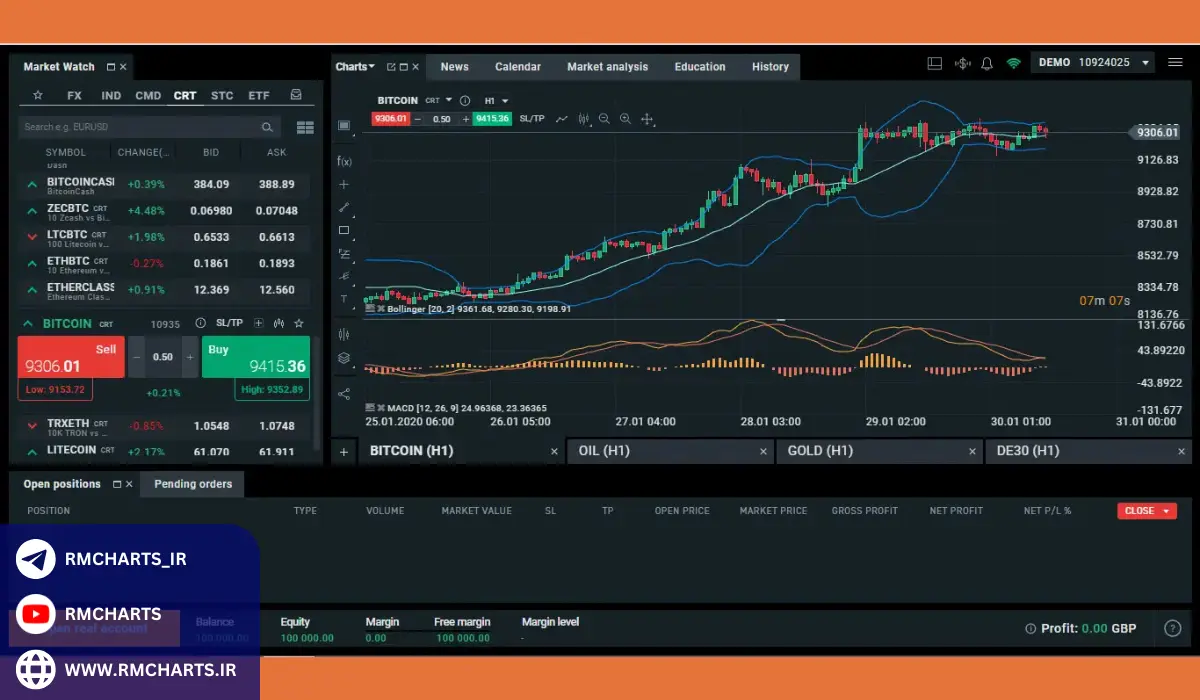The height and width of the screenshot is (700, 1200).
Task: Open the H1 timeframe dropdown
Action: (497, 101)
